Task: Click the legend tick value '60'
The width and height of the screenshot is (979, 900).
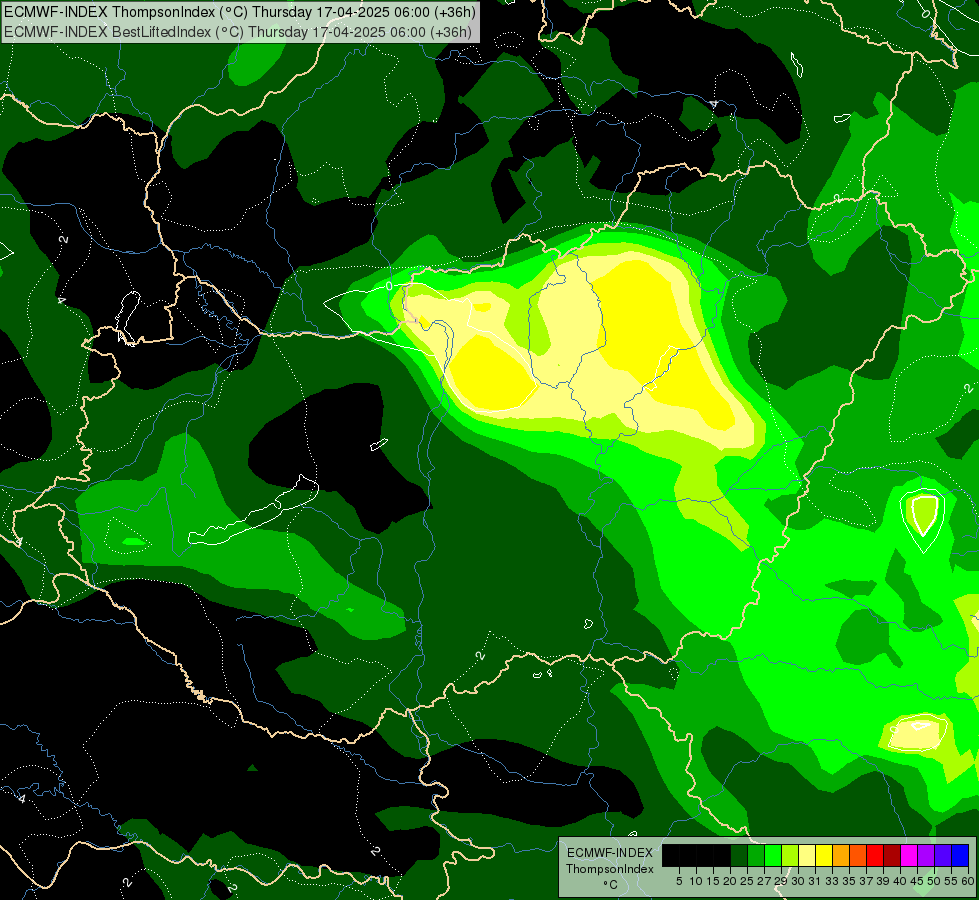Action: (x=968, y=881)
